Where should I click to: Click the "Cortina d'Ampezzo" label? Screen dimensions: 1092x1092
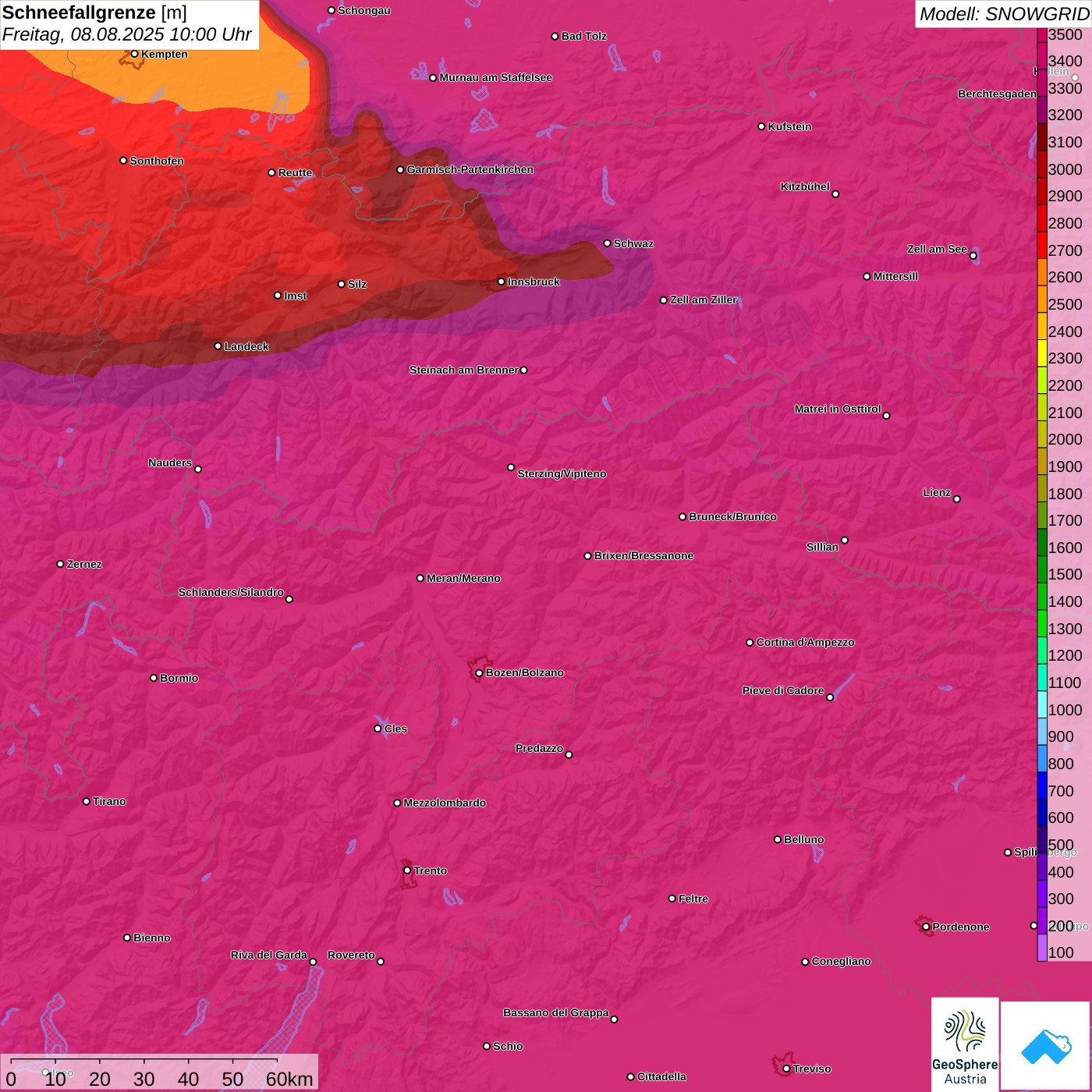[x=805, y=642]
